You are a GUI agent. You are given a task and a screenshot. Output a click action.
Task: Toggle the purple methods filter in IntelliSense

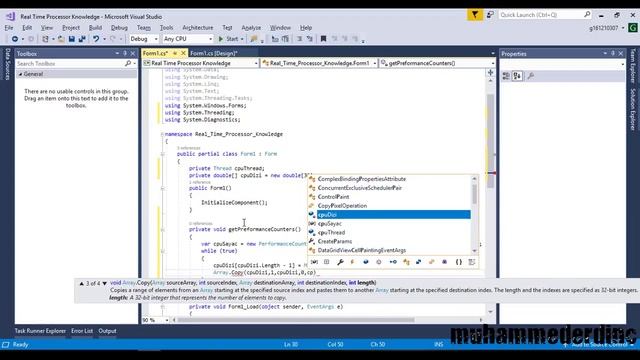(444, 262)
